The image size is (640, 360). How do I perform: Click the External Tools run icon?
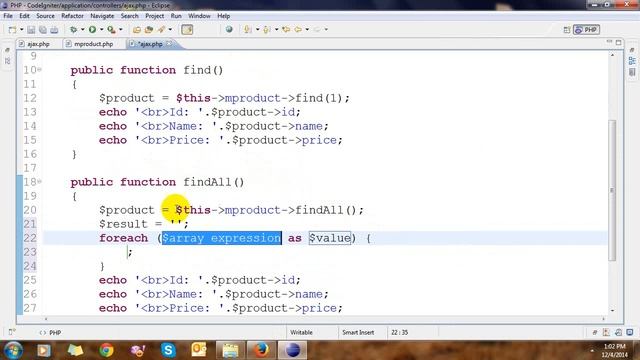[111, 30]
